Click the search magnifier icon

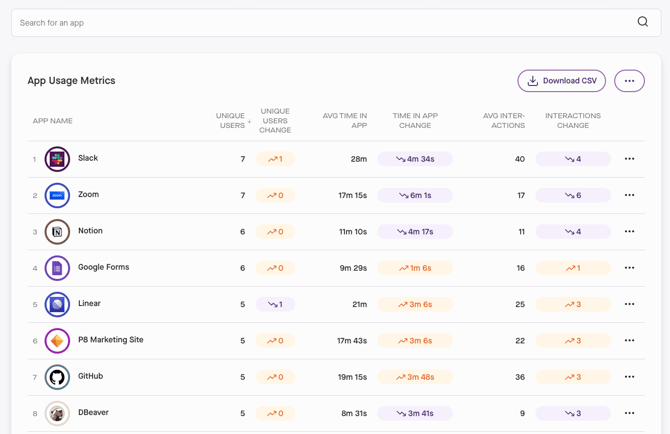click(642, 22)
